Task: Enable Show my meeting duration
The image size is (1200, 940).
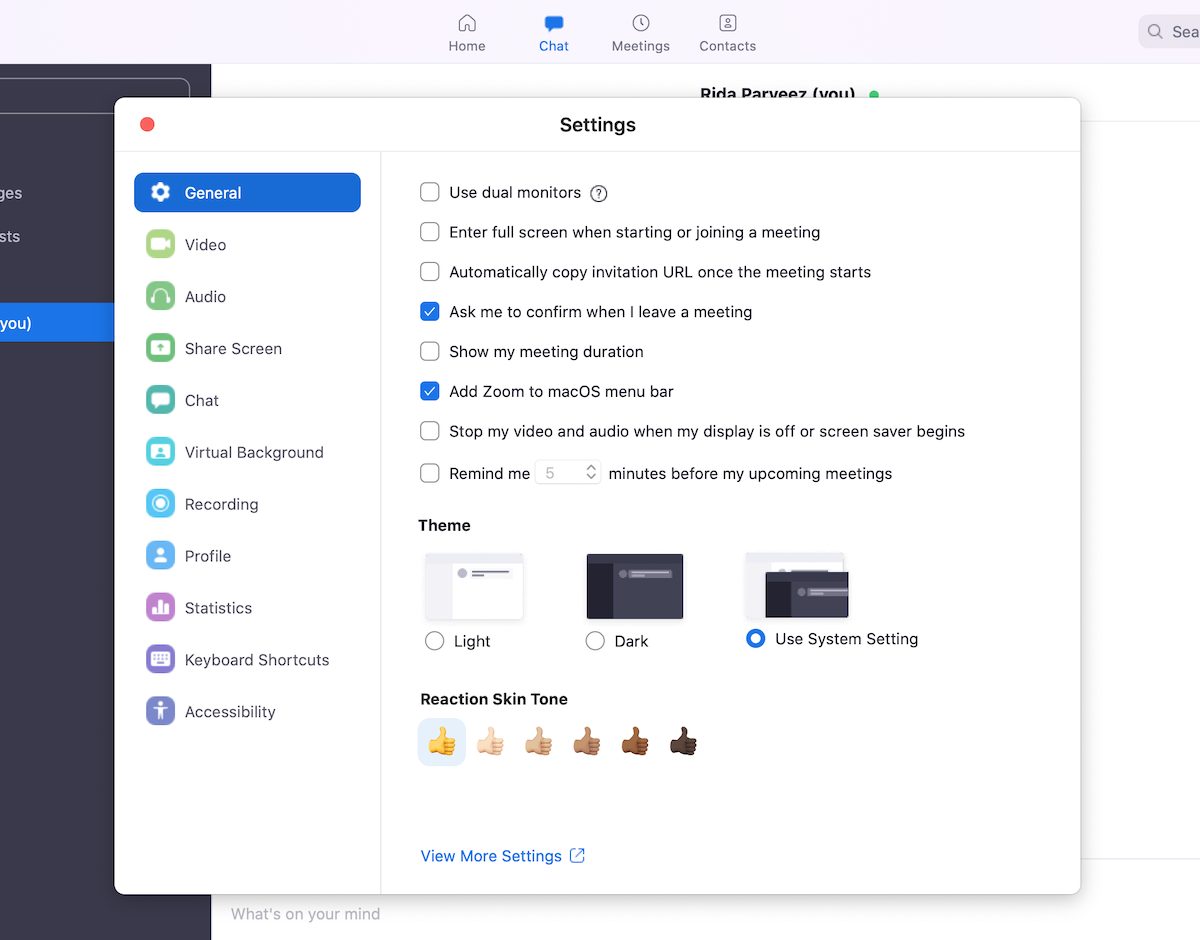Action: coord(430,352)
